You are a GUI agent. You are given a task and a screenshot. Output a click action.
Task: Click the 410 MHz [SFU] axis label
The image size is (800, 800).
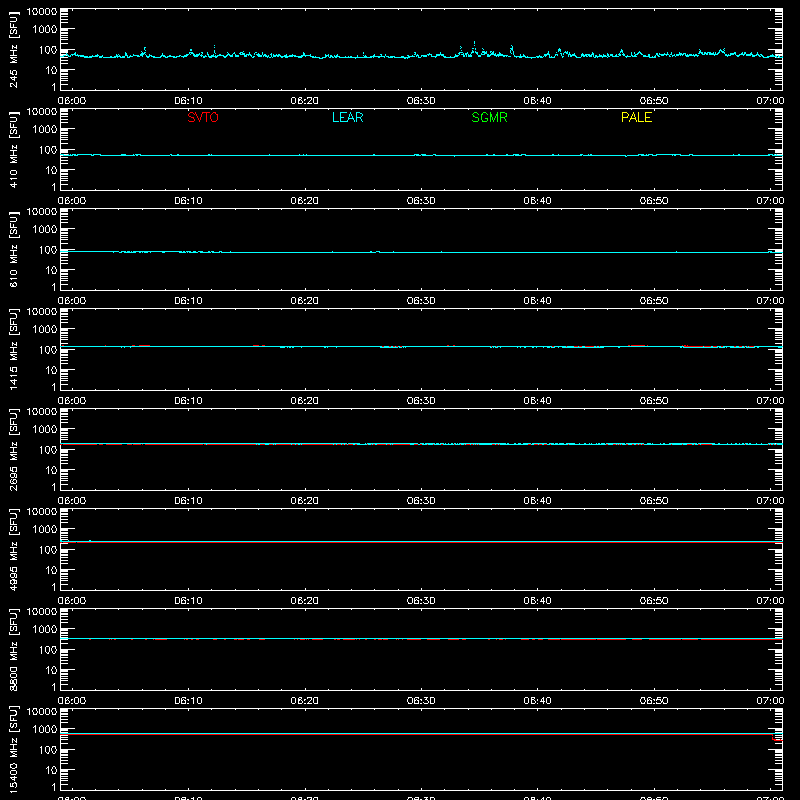[x=13, y=149]
